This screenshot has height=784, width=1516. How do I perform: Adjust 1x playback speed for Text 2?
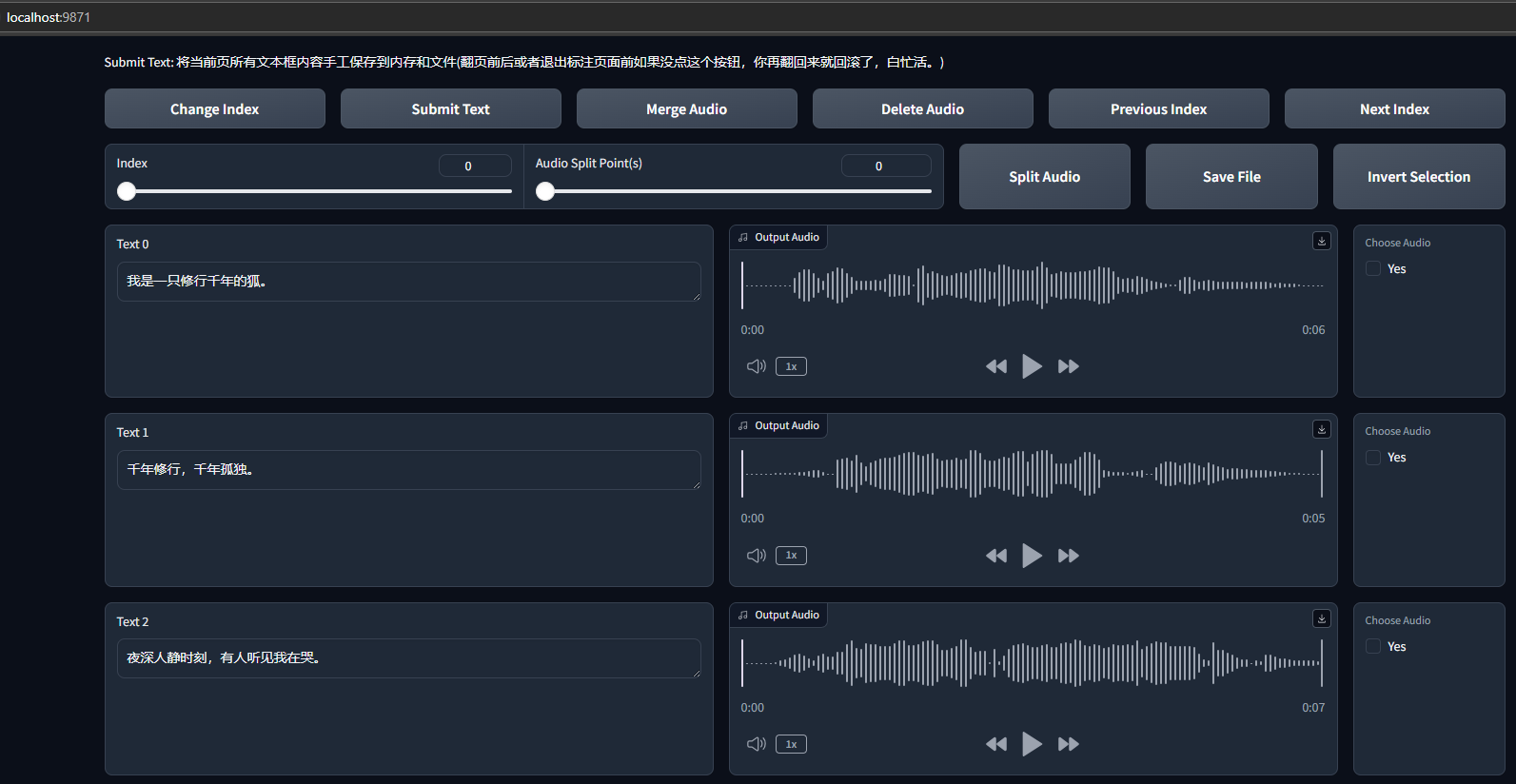click(x=791, y=744)
